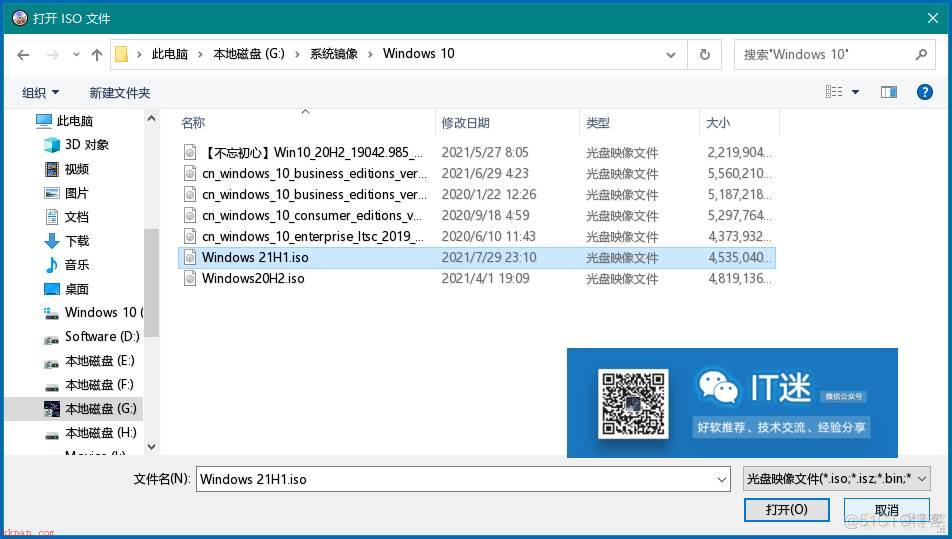952x539 pixels.
Task: Open the file type filter dropdown
Action: pos(836,479)
